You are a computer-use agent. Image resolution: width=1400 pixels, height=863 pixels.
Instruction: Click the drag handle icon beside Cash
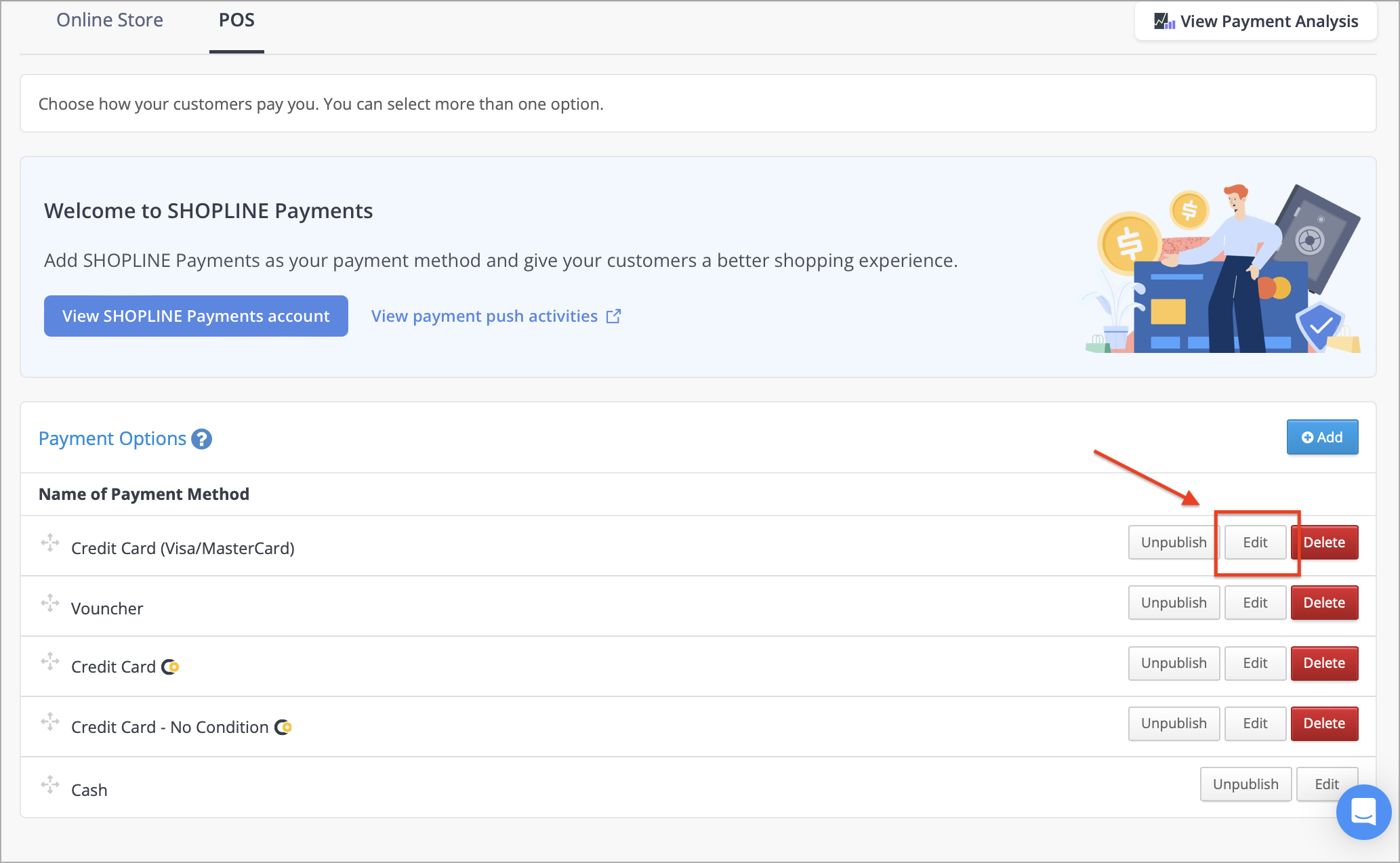tap(50, 784)
